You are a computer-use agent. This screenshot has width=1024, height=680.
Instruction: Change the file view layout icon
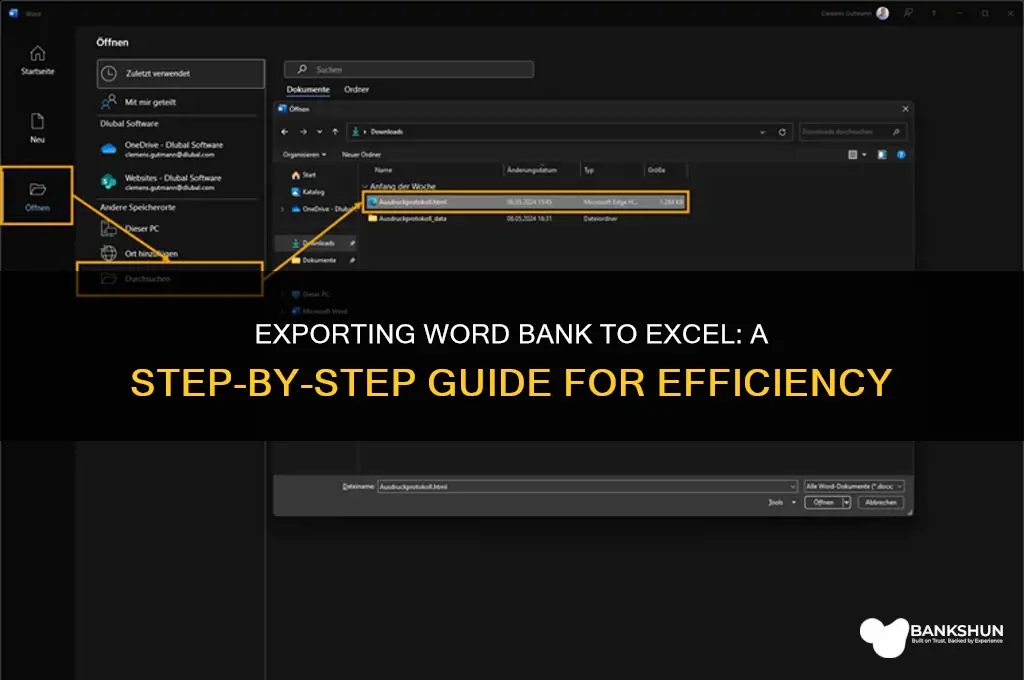pos(852,155)
